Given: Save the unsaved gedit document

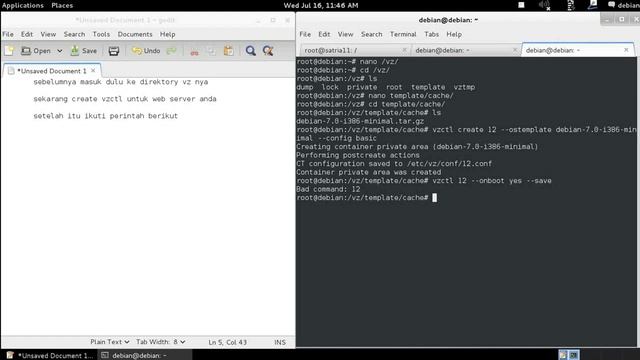Looking at the screenshot, I should click(84, 51).
